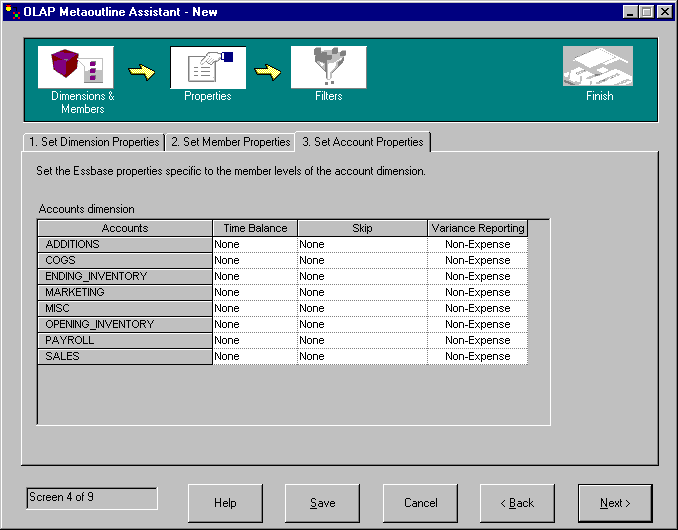
Task: Select the OPENING_INVENTORY account row header
Action: pyautogui.click(x=125, y=324)
